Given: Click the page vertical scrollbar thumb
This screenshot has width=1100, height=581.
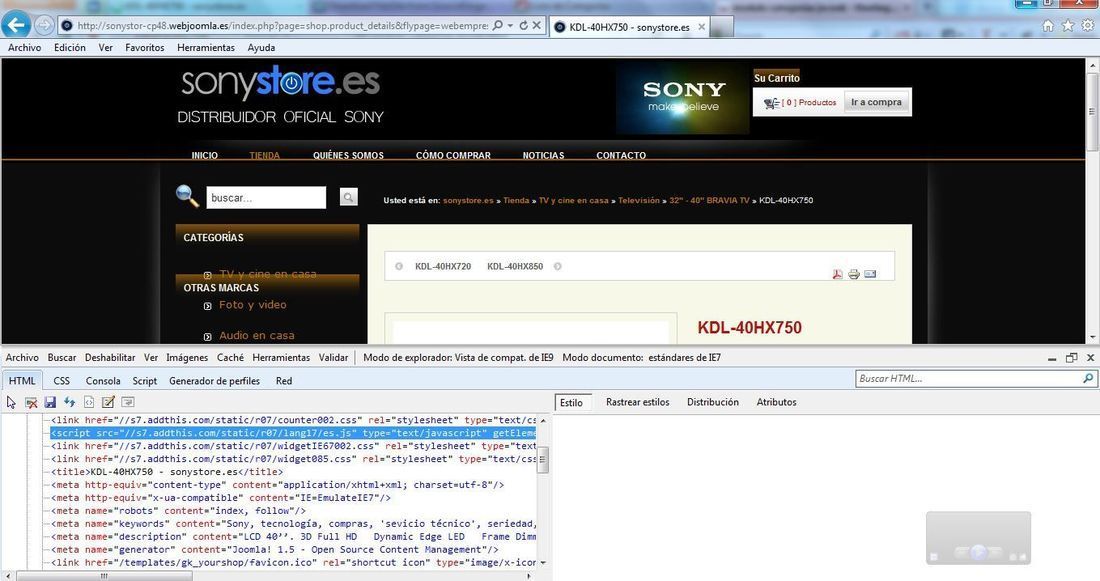Looking at the screenshot, I should 1092,112.
